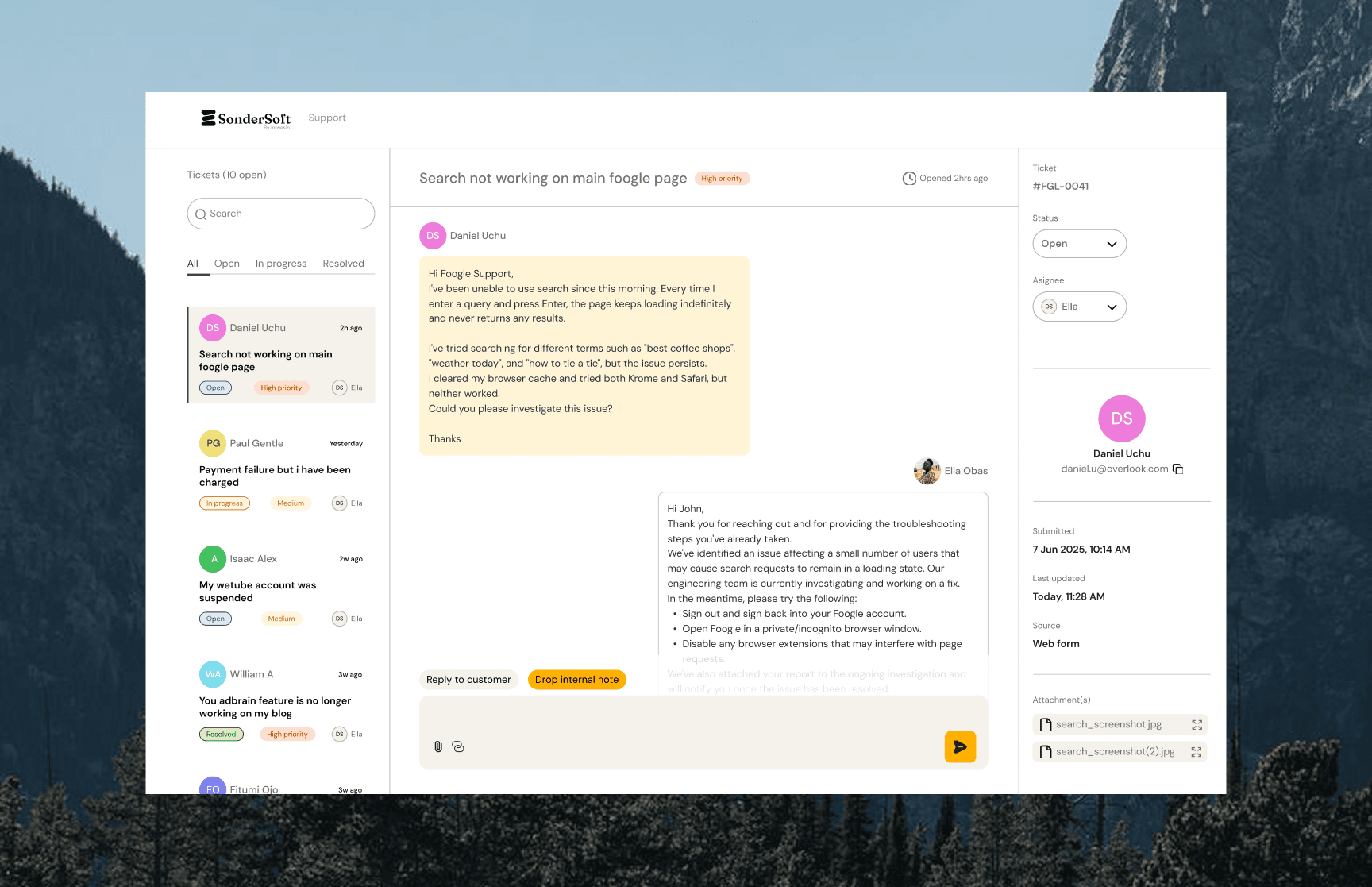Expand search_screenshot(2).jpg attachment preview
This screenshot has width=1372, height=887.
[1197, 752]
